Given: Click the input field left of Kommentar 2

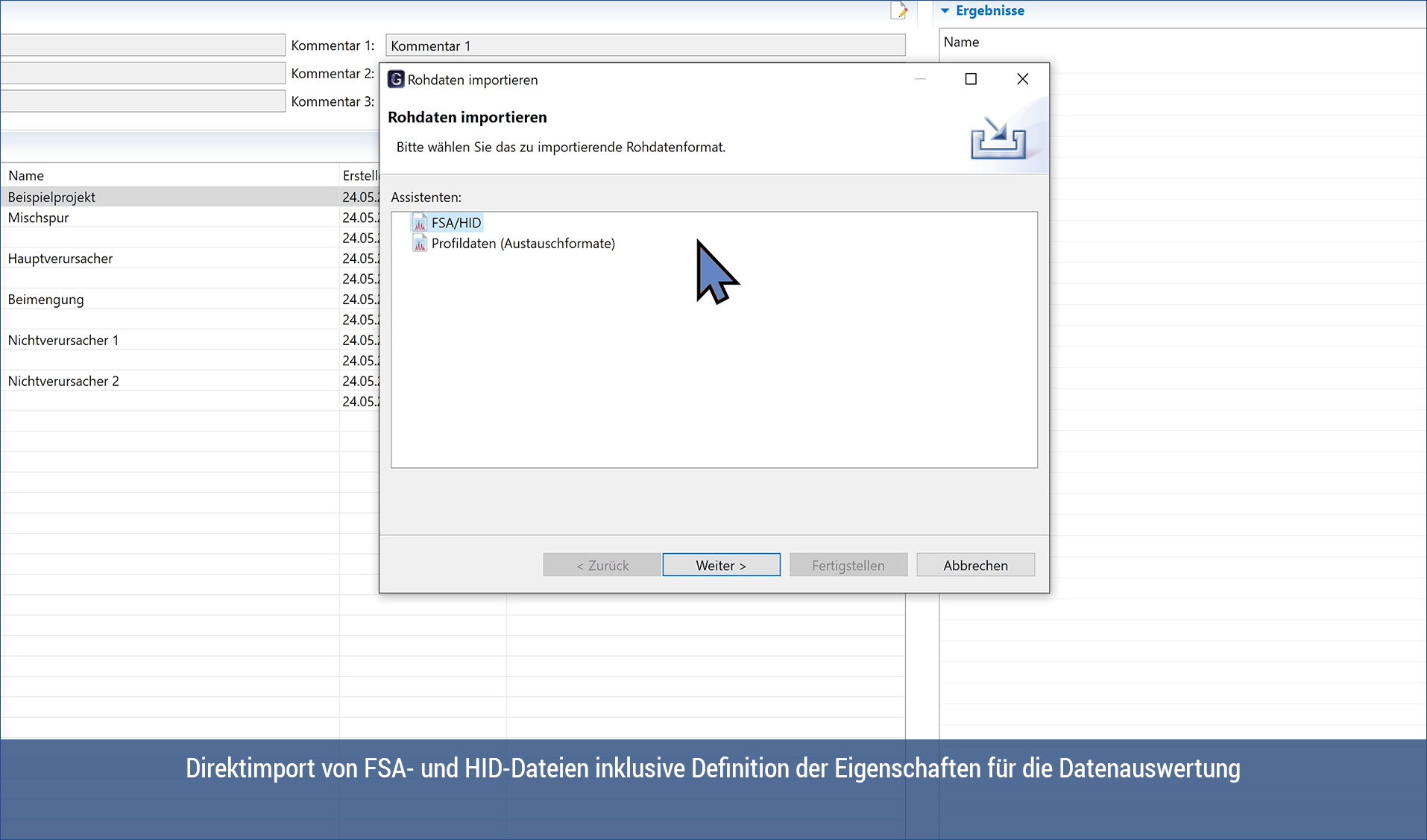Looking at the screenshot, I should tap(142, 73).
